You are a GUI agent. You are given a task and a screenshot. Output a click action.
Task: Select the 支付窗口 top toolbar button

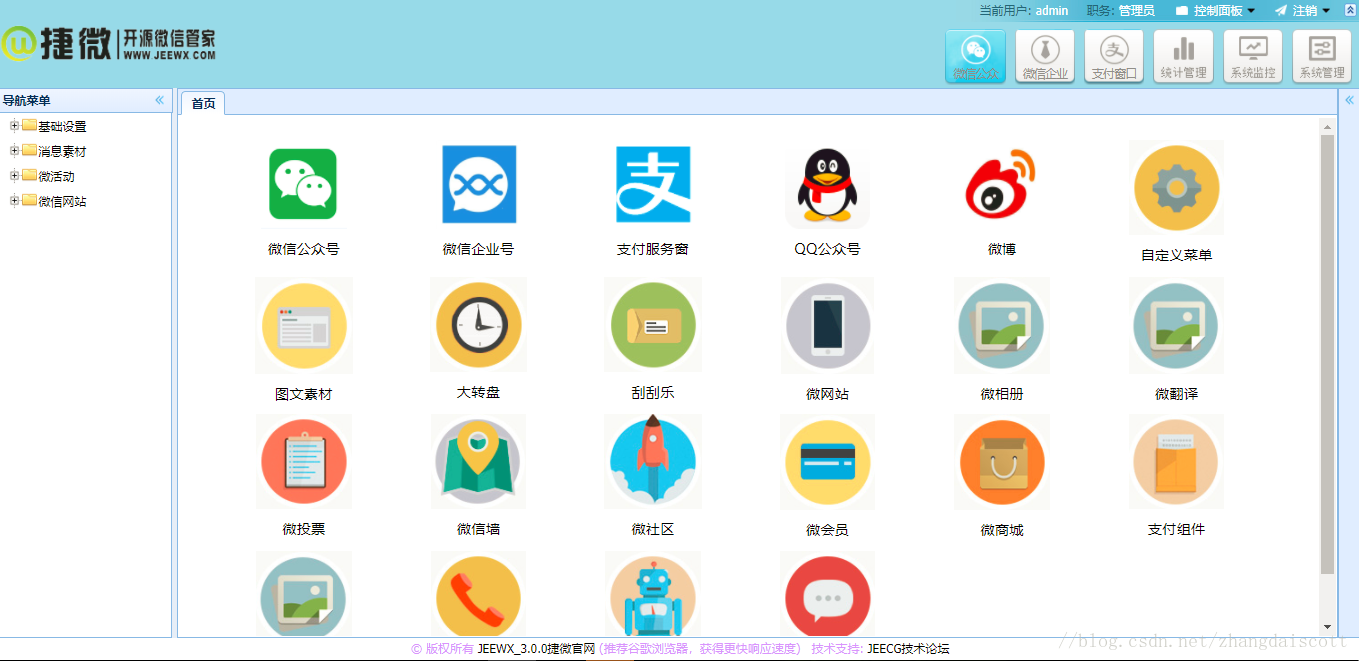pyautogui.click(x=1114, y=56)
